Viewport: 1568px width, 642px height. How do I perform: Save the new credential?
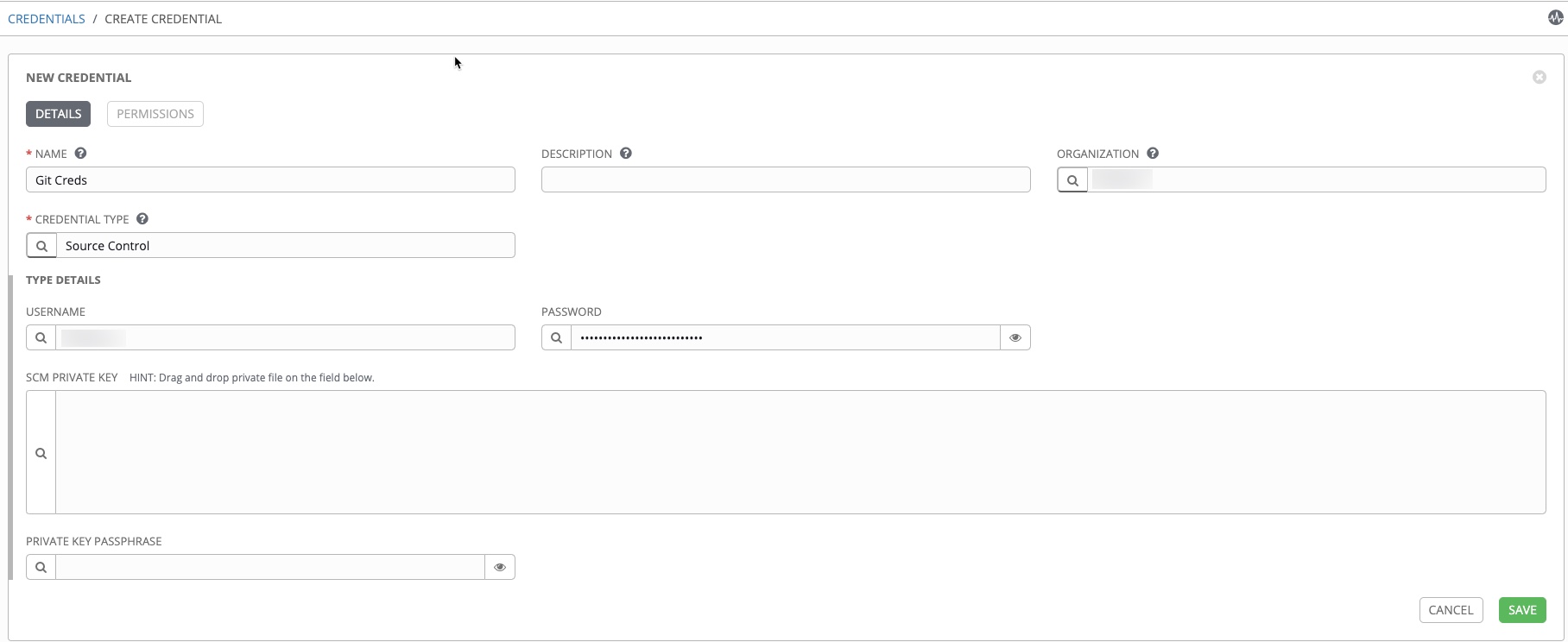tap(1522, 610)
